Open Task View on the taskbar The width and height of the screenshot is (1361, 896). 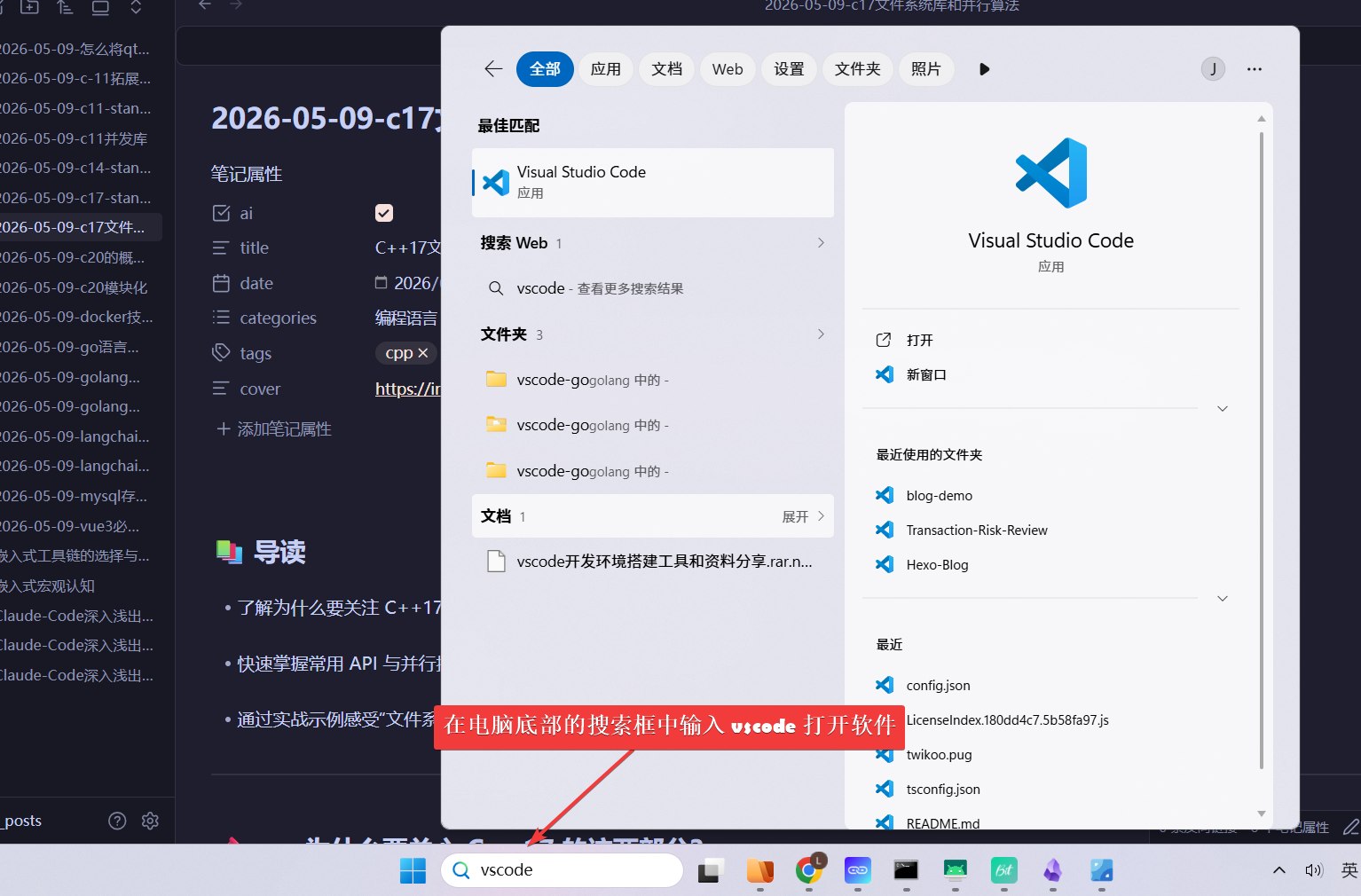pyautogui.click(x=710, y=870)
